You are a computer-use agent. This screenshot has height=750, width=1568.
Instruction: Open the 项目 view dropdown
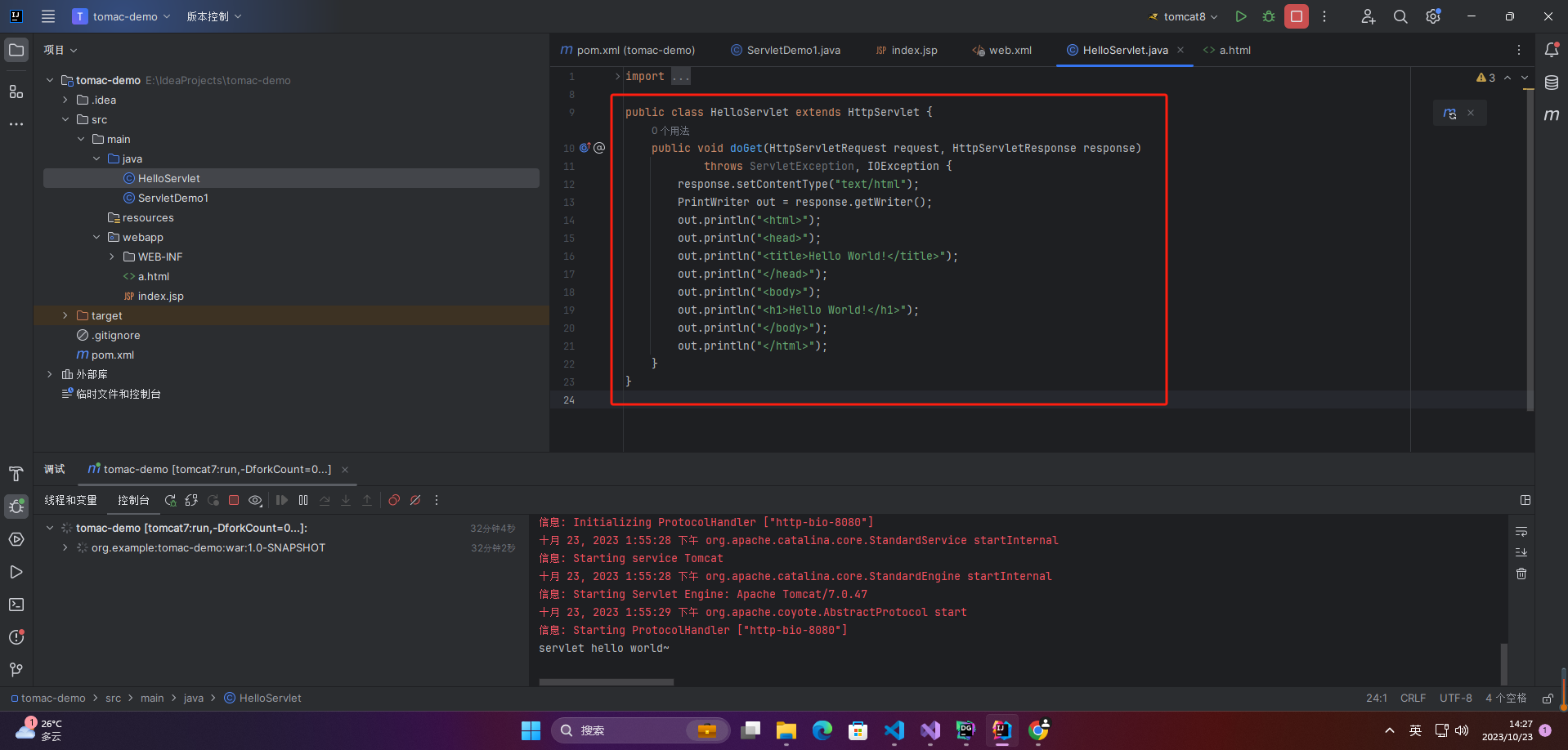[60, 50]
